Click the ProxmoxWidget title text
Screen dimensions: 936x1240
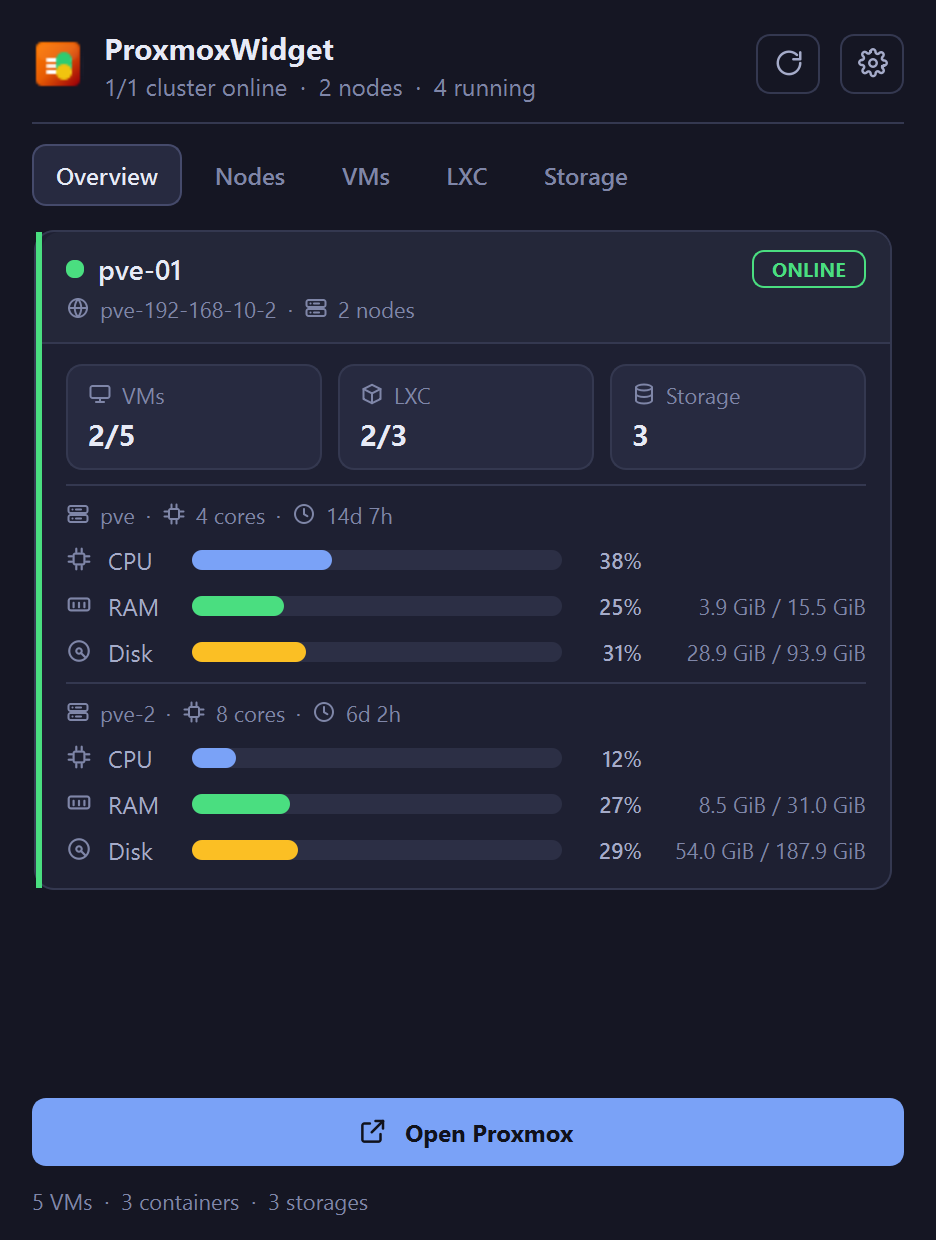click(219, 50)
